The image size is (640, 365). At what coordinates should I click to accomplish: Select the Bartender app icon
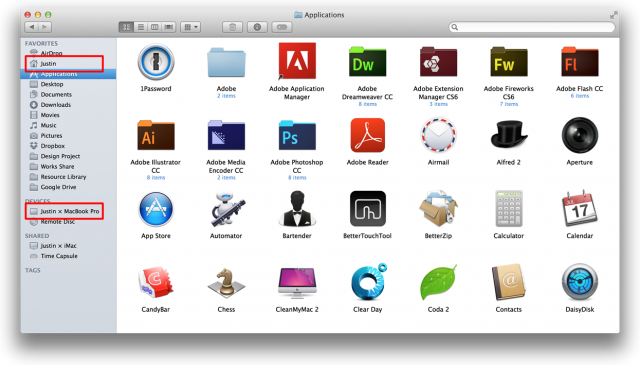pos(297,209)
